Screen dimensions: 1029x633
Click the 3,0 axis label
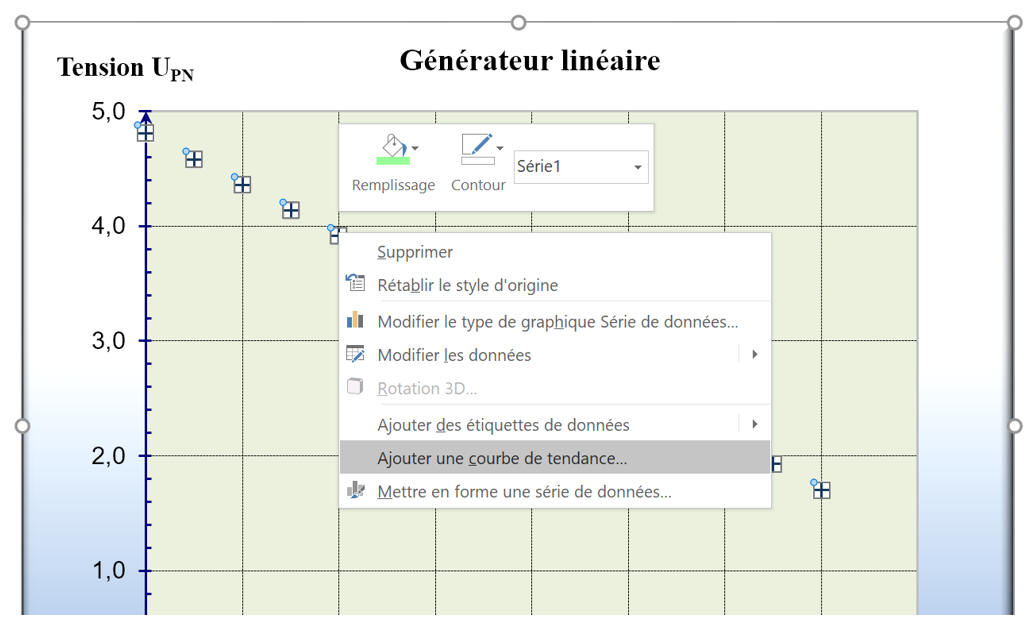[x=108, y=341]
